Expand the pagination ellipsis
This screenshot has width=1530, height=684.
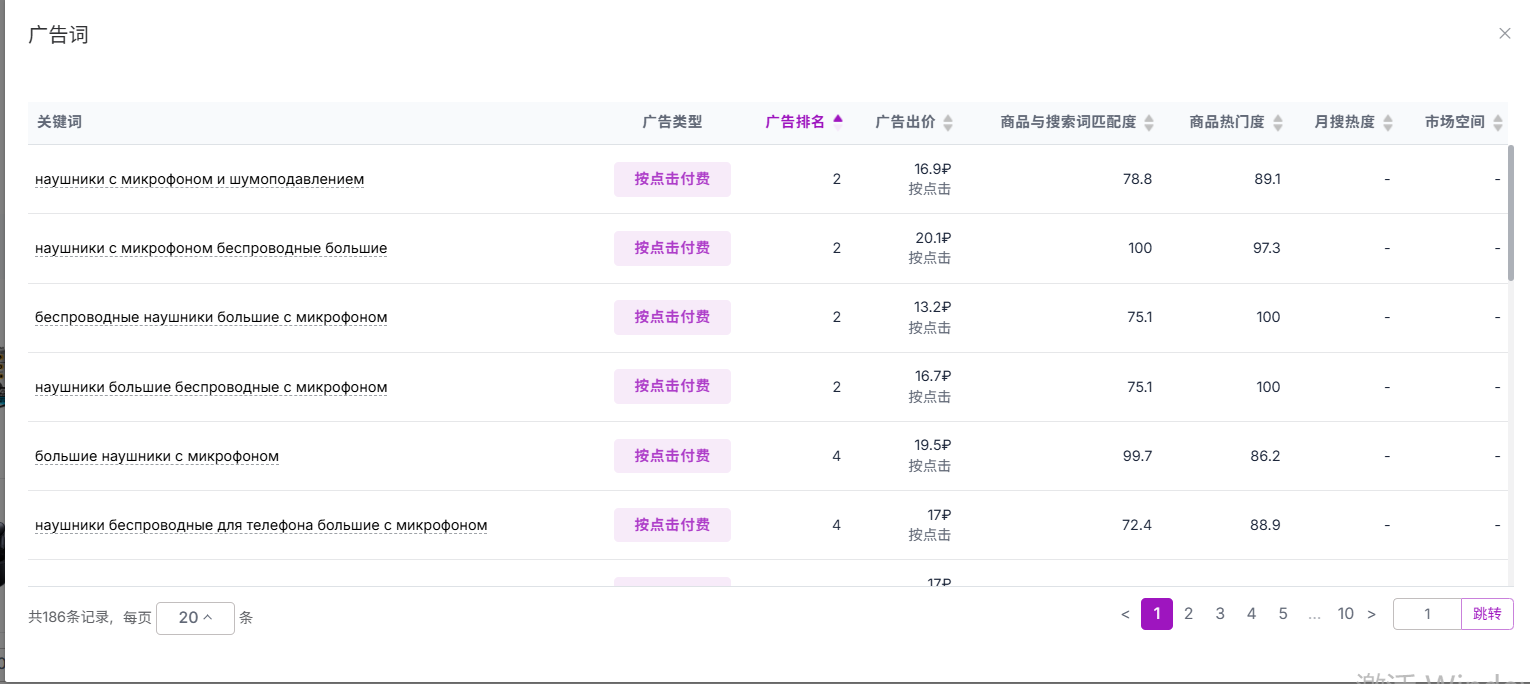click(1314, 614)
